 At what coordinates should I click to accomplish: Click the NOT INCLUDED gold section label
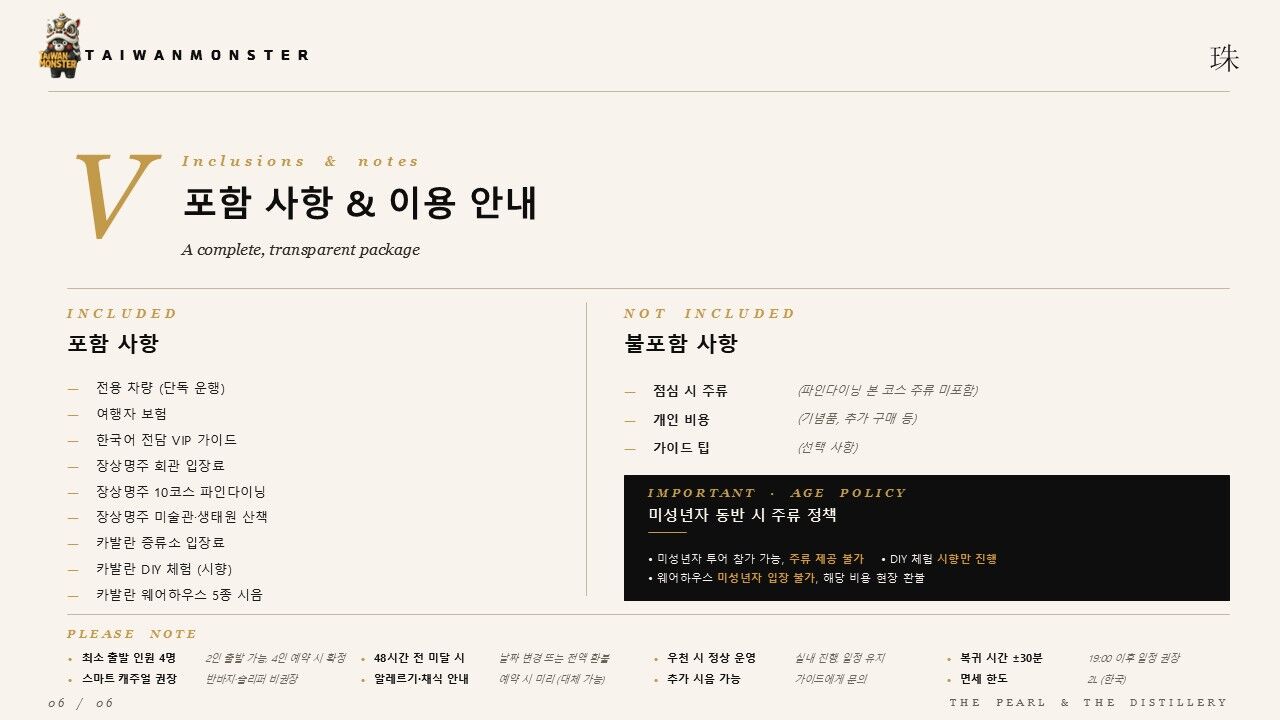click(x=709, y=314)
